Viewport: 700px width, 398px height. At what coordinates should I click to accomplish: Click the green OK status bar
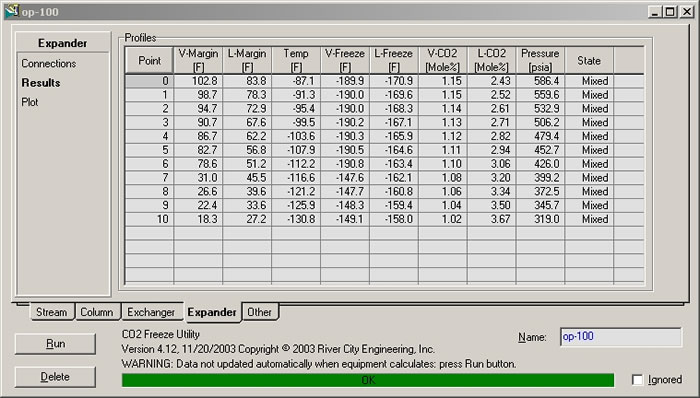click(x=368, y=380)
